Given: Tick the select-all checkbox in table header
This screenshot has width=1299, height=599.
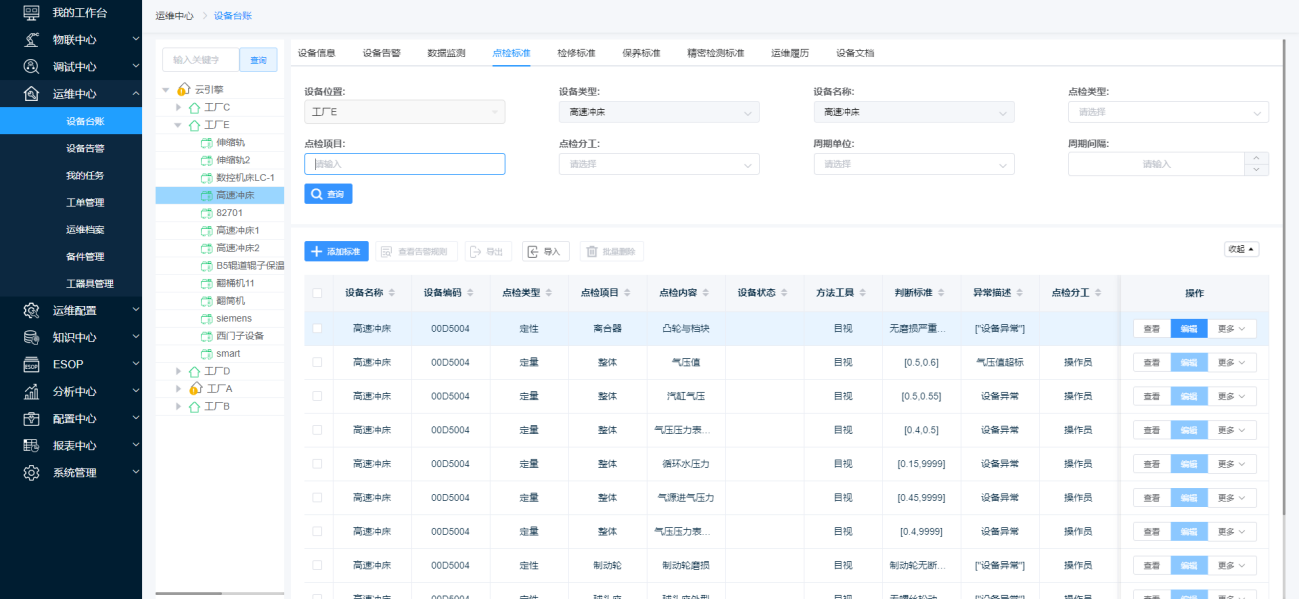Looking at the screenshot, I should click(317, 293).
